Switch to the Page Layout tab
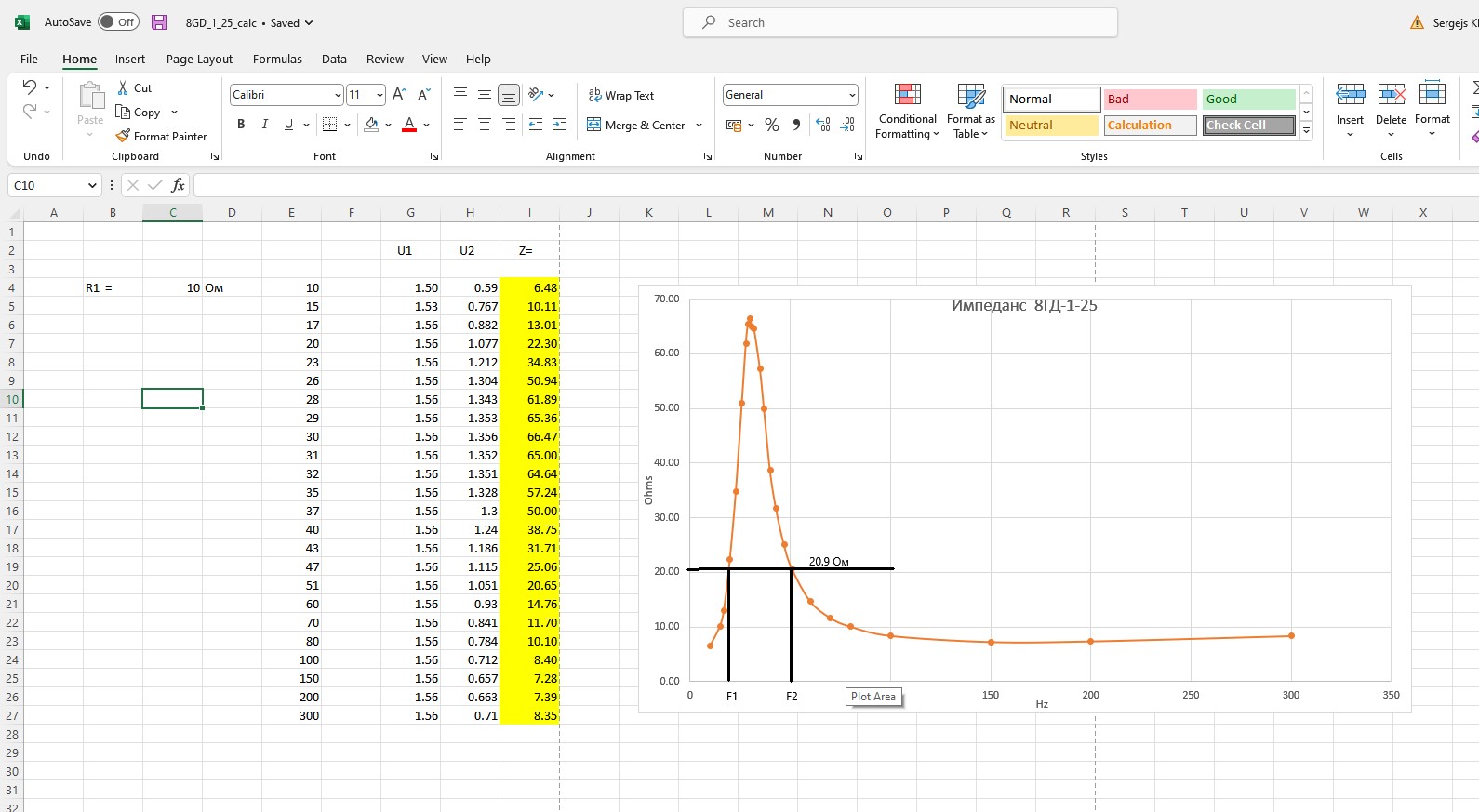The image size is (1479, 812). pos(199,59)
